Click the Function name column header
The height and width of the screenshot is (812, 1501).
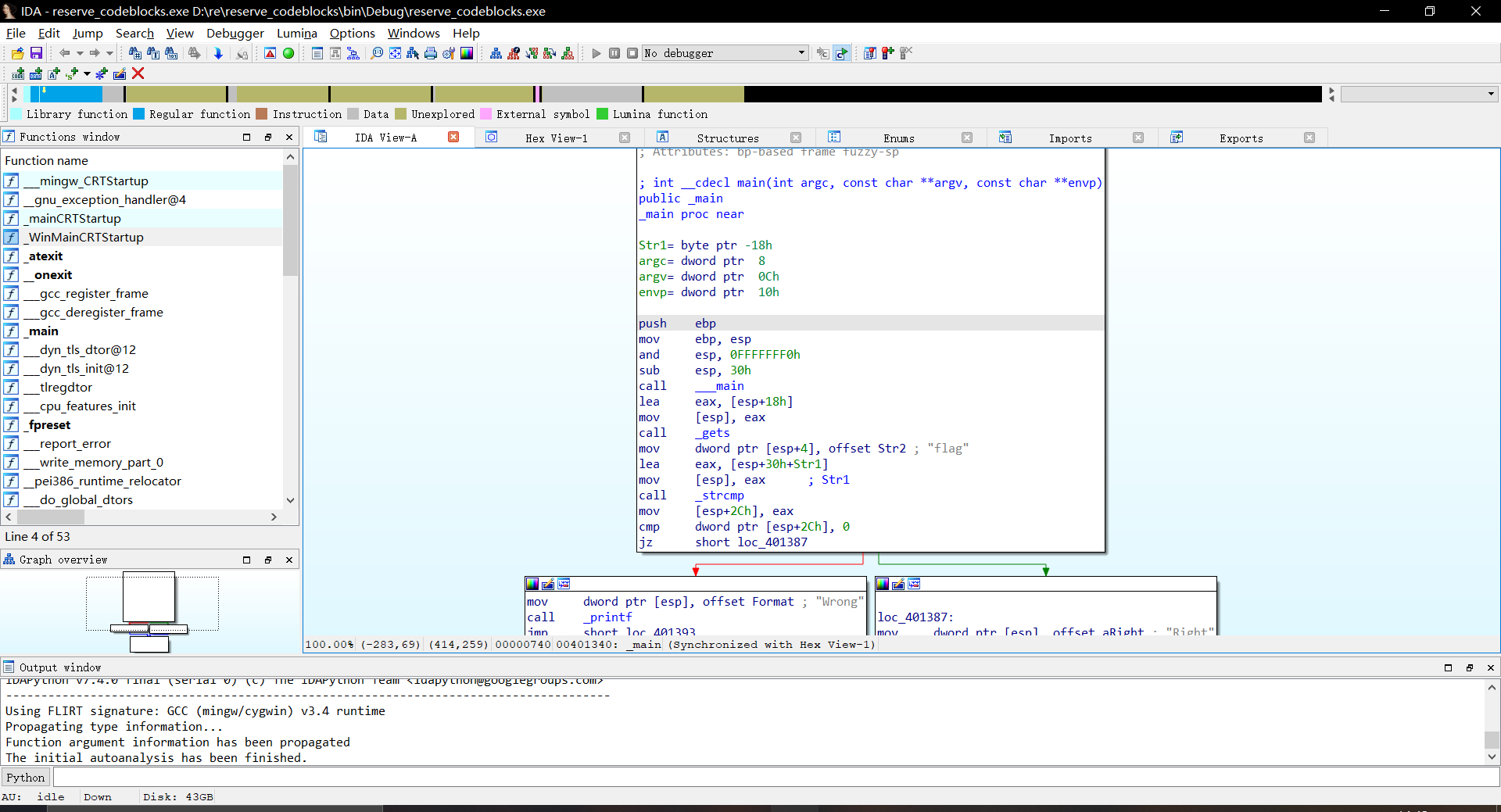click(142, 160)
